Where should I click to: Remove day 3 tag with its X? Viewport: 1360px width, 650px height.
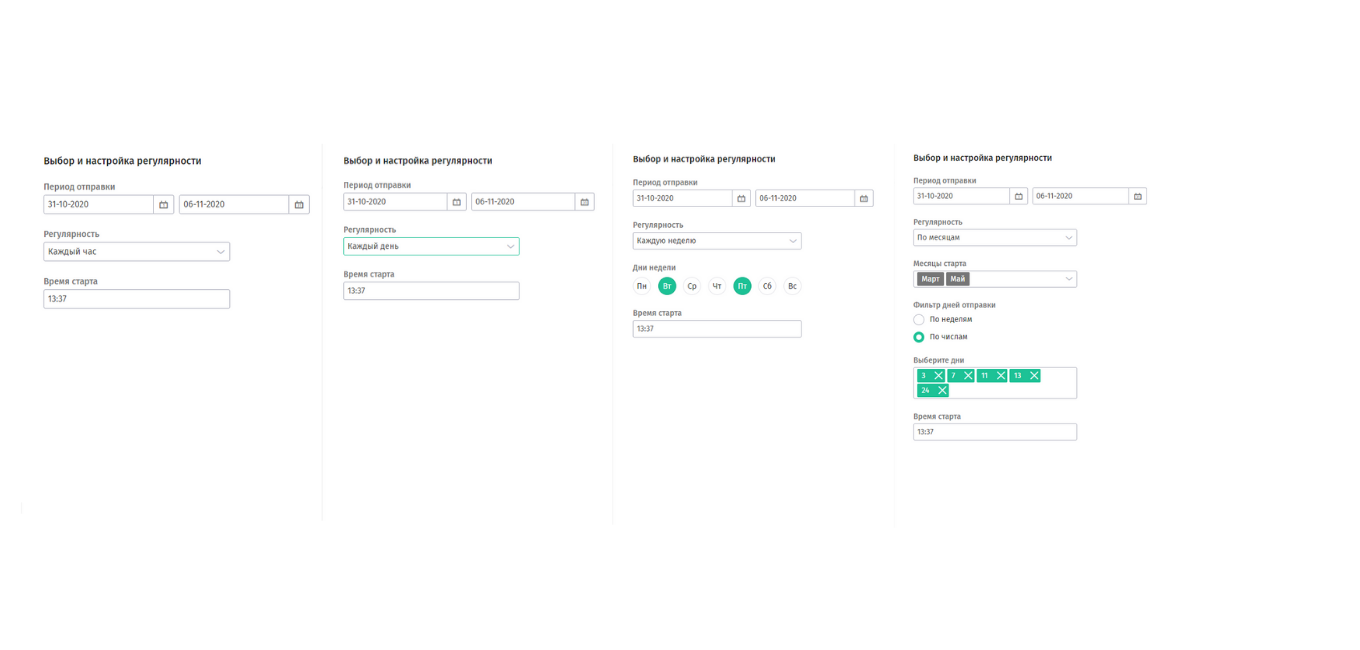(938, 376)
